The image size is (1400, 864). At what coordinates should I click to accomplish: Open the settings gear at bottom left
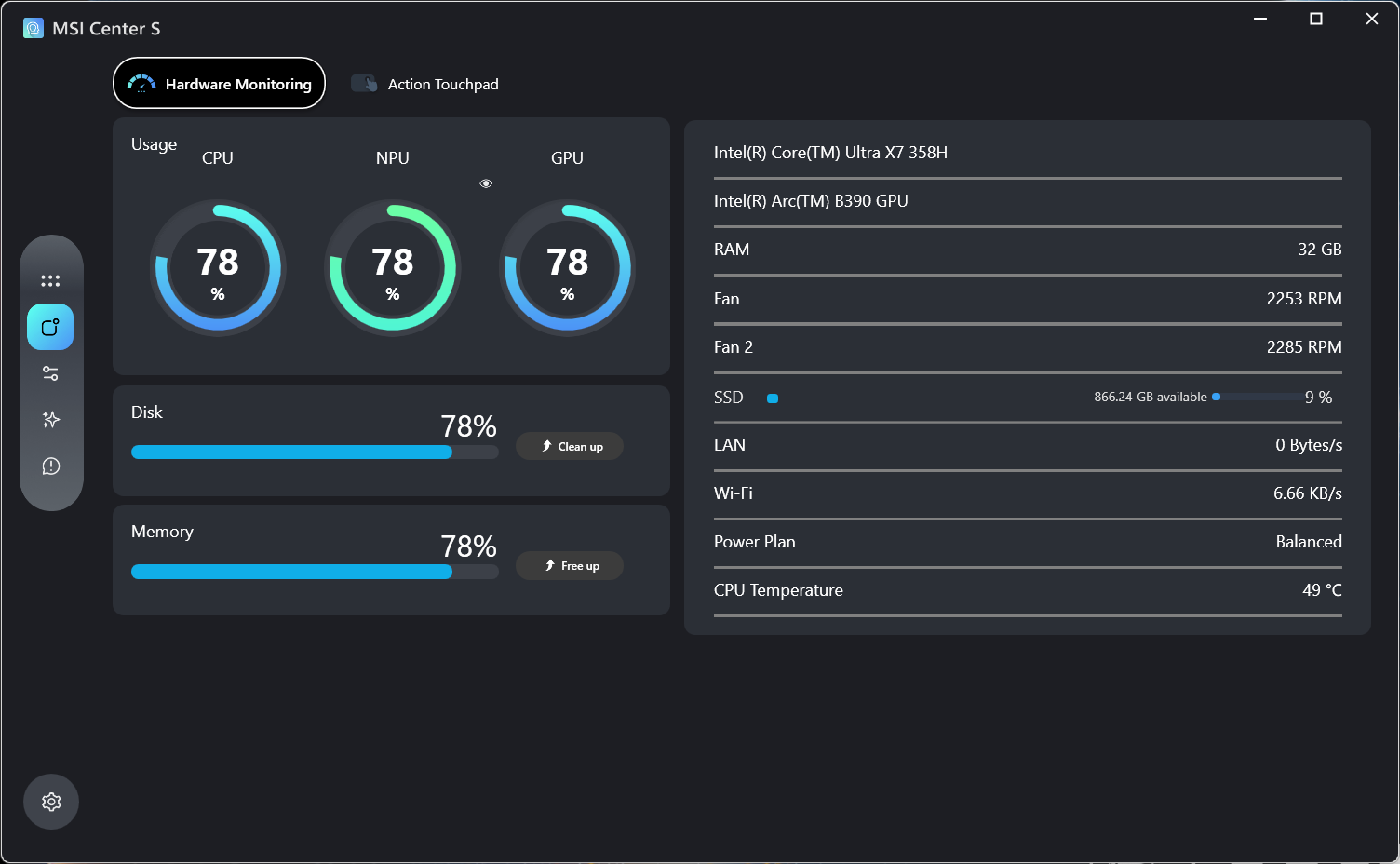click(x=51, y=802)
